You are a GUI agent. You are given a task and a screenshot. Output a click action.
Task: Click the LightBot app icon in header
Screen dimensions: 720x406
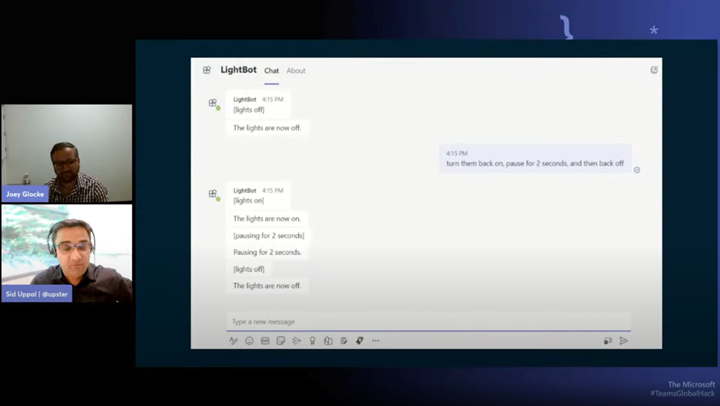(x=207, y=70)
